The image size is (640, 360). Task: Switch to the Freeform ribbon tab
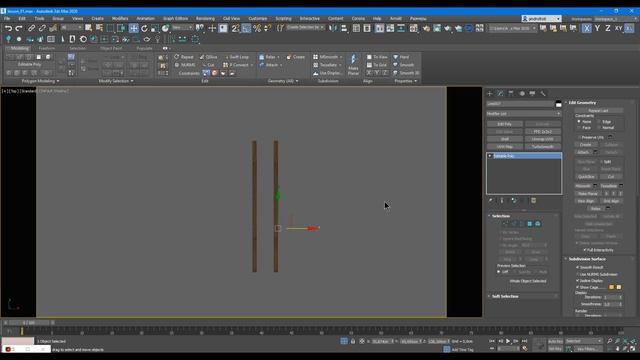point(47,48)
